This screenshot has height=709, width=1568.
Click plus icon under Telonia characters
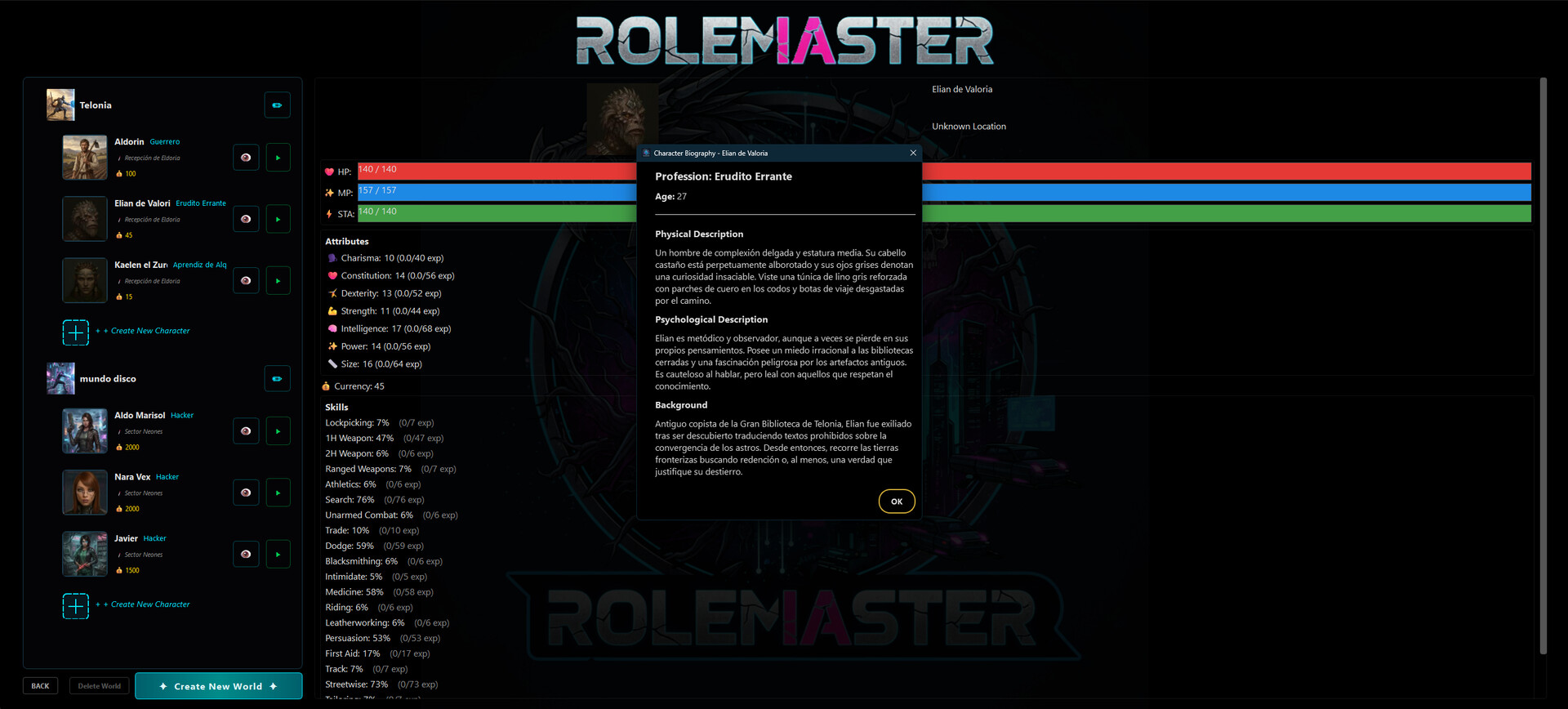point(76,332)
